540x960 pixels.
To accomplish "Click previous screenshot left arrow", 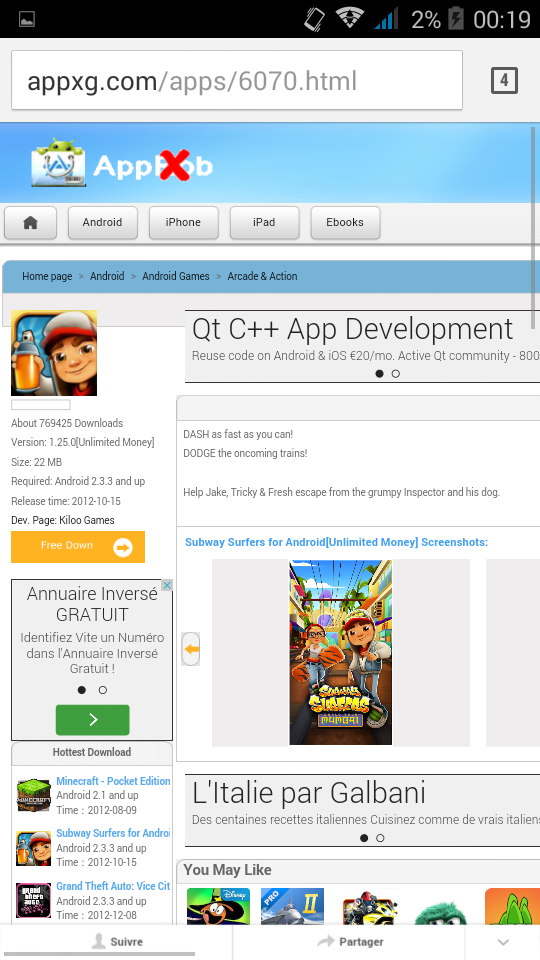I will point(191,649).
